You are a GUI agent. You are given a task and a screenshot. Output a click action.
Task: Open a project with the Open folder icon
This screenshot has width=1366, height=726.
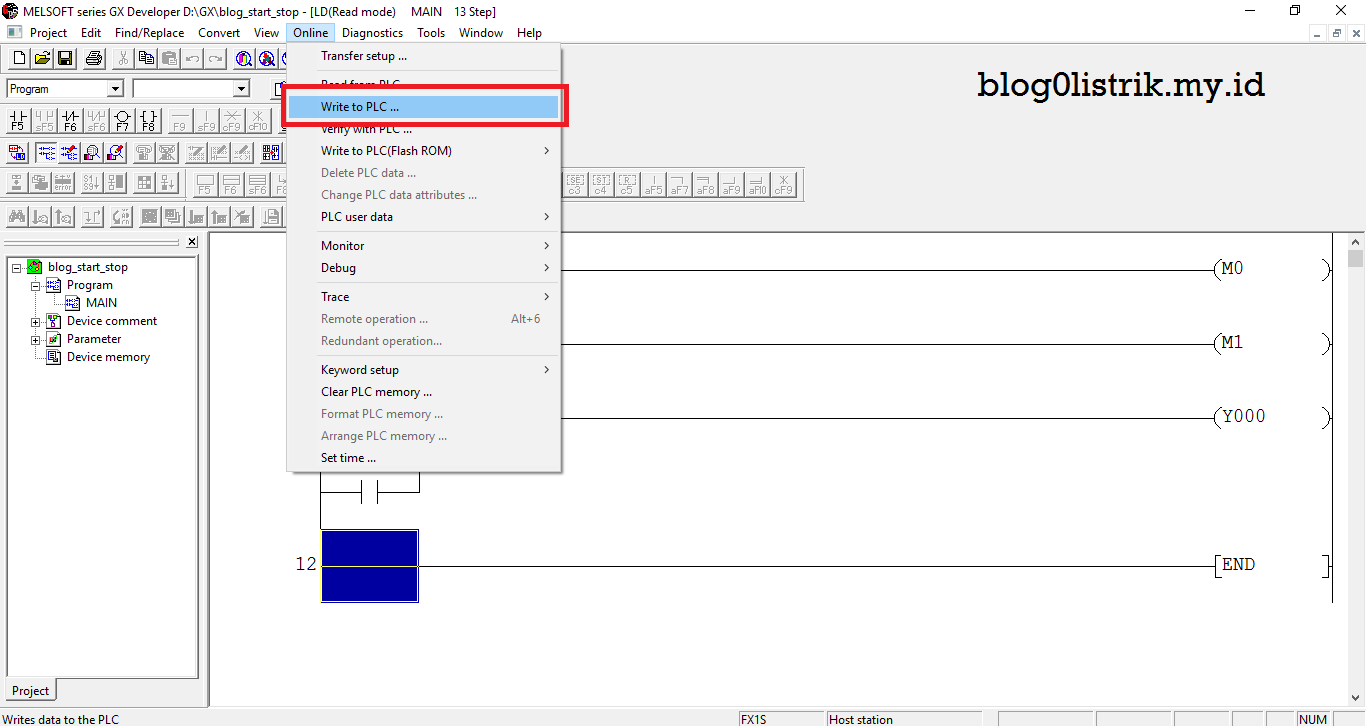(x=41, y=58)
